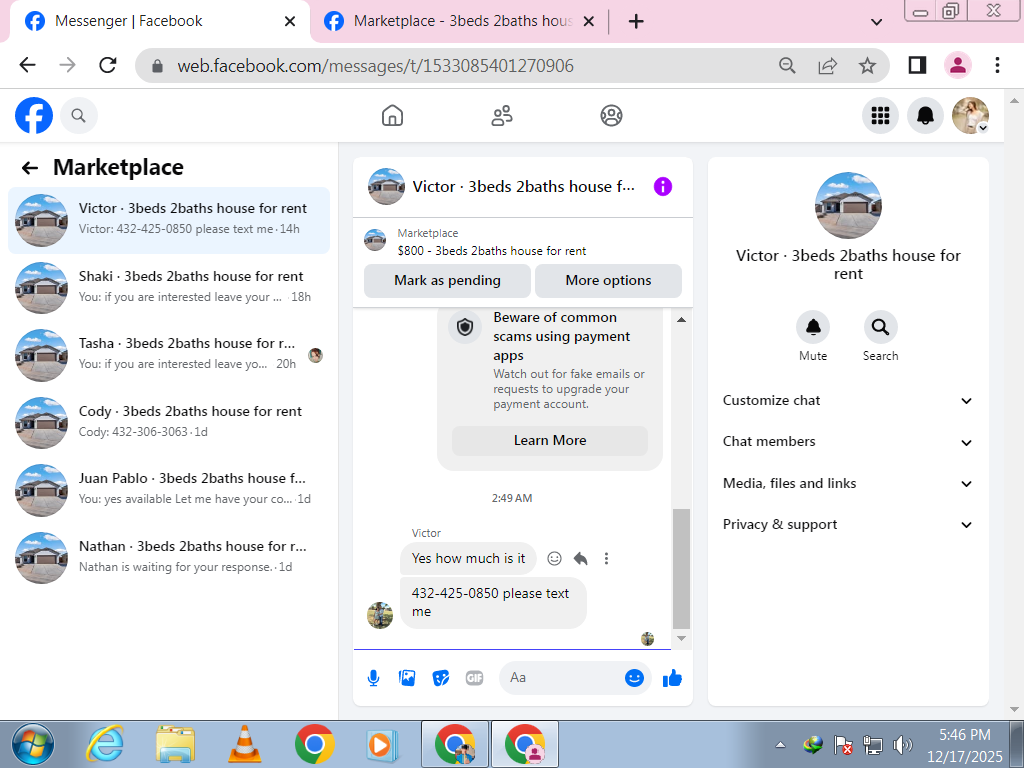The height and width of the screenshot is (768, 1024).
Task: Open Victor conversation in chat list
Action: point(168,220)
